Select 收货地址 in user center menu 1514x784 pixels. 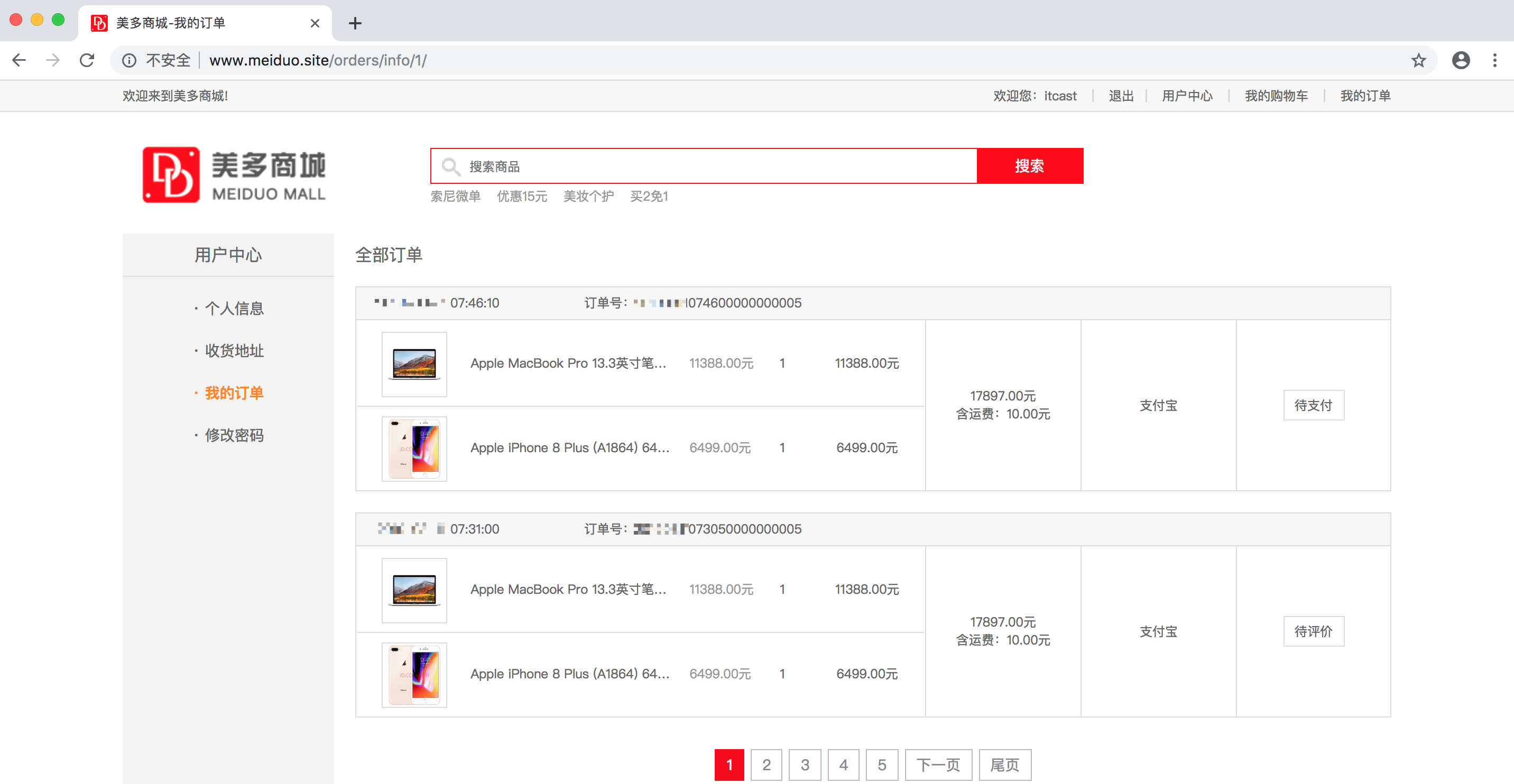(234, 351)
